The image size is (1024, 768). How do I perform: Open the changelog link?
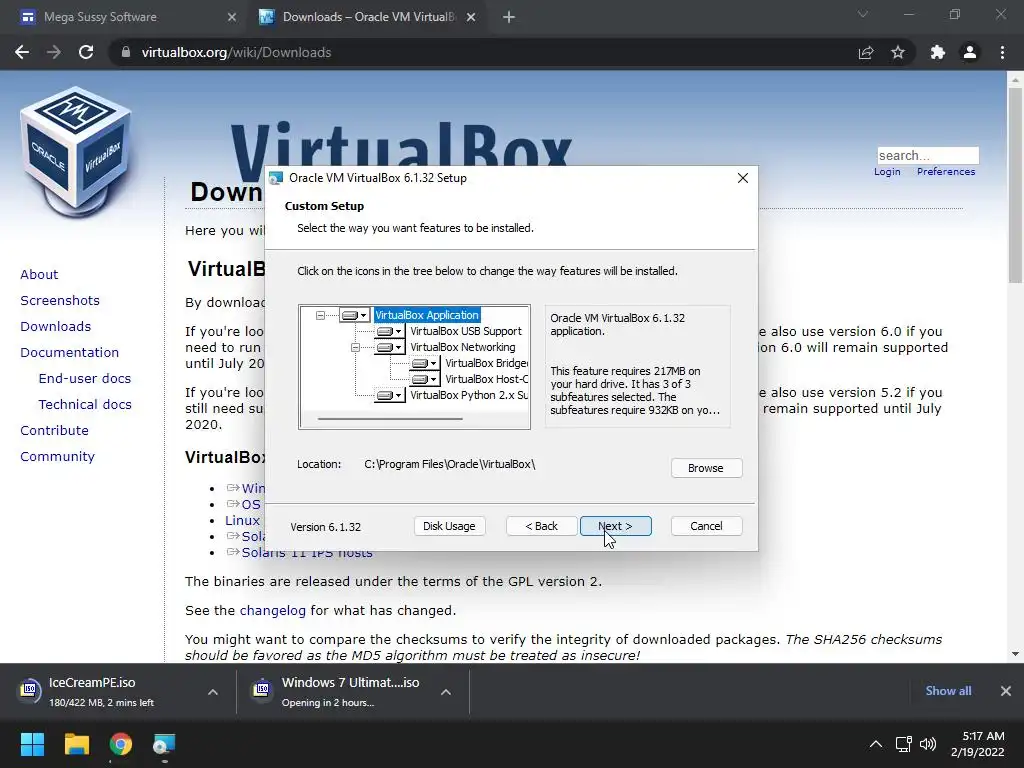[x=272, y=611]
